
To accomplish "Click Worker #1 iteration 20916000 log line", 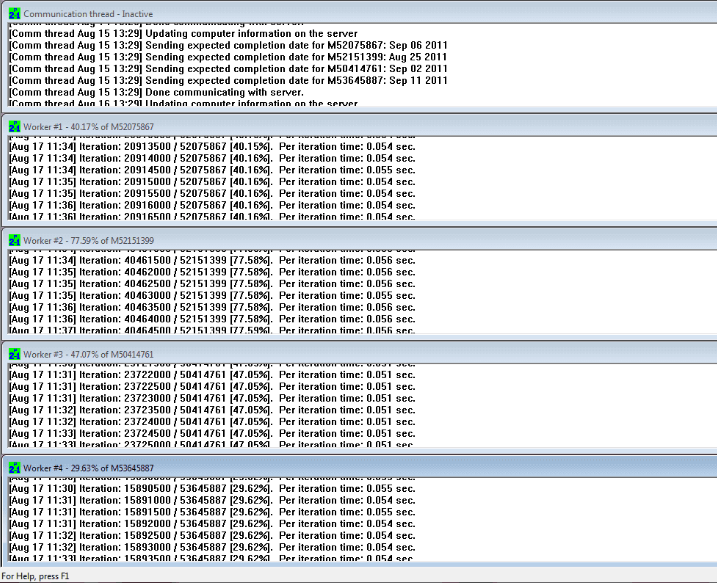I will tap(212, 205).
